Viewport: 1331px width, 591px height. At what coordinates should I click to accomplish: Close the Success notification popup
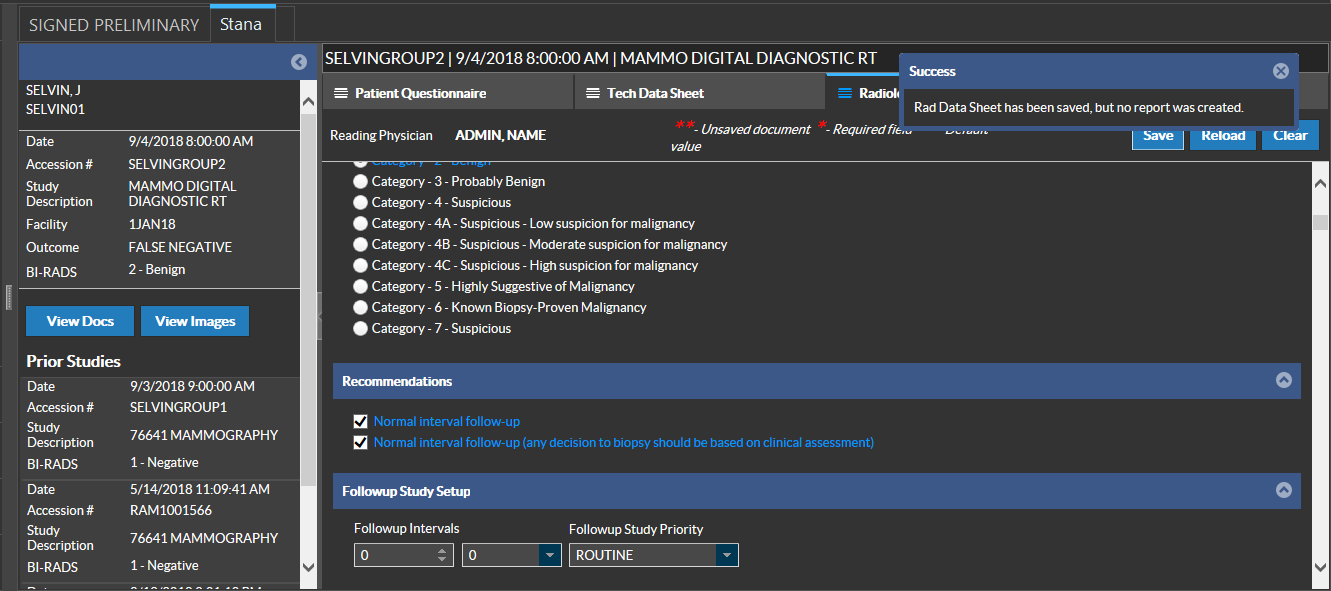1280,71
